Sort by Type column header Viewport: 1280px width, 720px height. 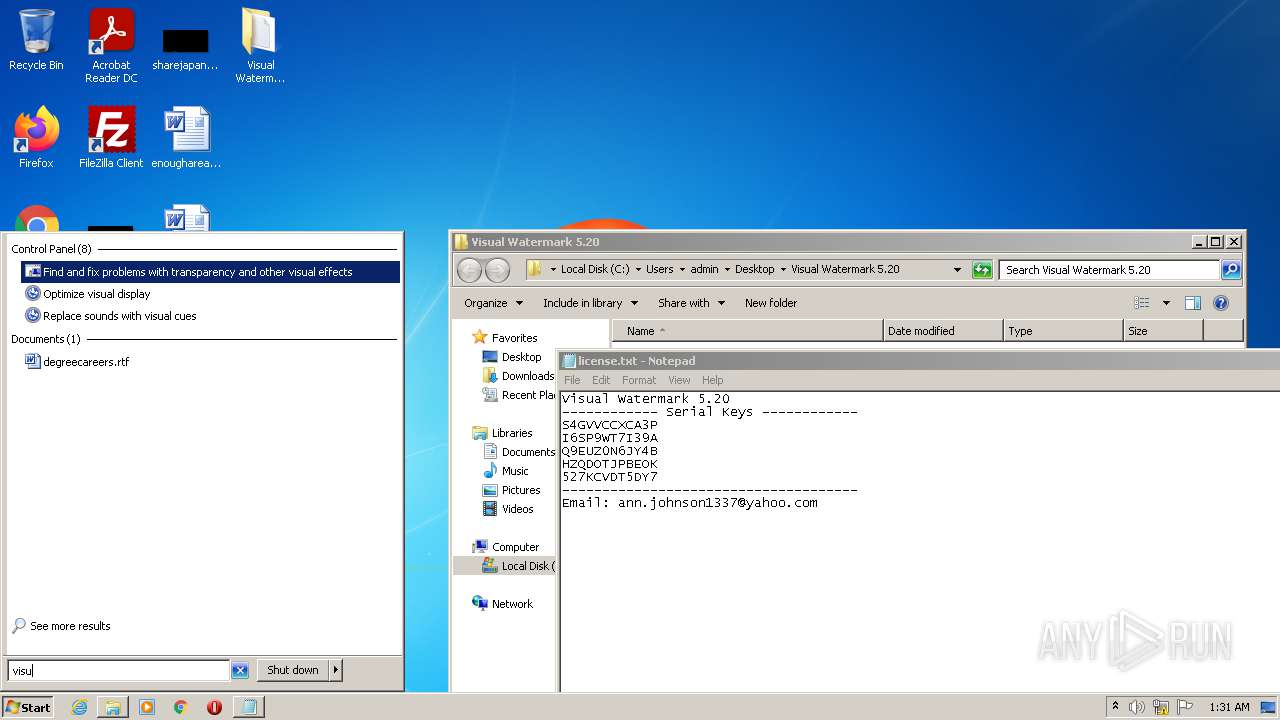pos(1063,331)
